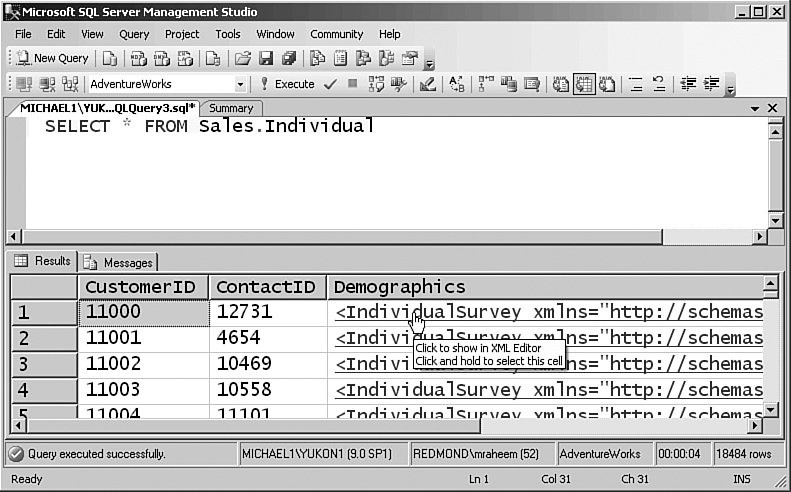The image size is (791, 492).
Task: Design the query in the editor
Action: click(427, 84)
